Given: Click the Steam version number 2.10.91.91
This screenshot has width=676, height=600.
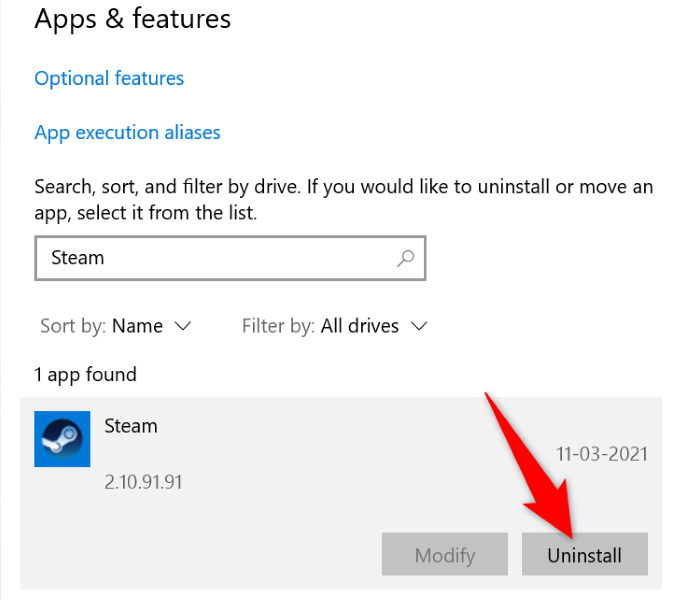Looking at the screenshot, I should 143,482.
